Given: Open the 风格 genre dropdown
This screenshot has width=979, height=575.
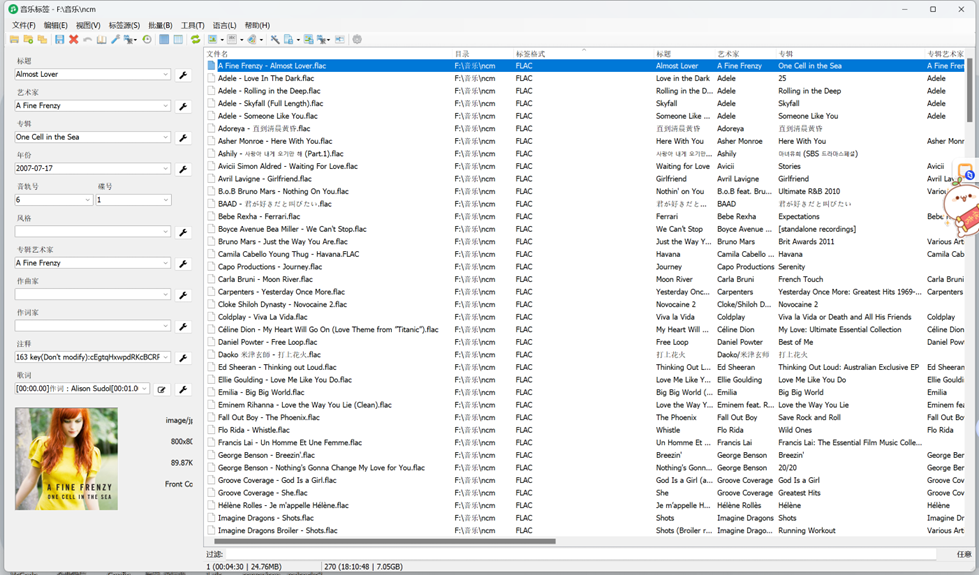Looking at the screenshot, I should click(166, 232).
